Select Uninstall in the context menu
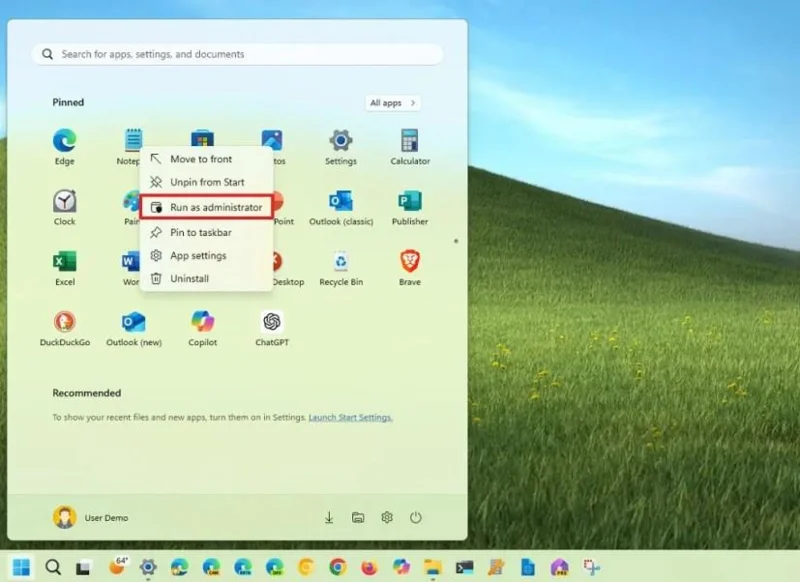800x582 pixels. 206,279
